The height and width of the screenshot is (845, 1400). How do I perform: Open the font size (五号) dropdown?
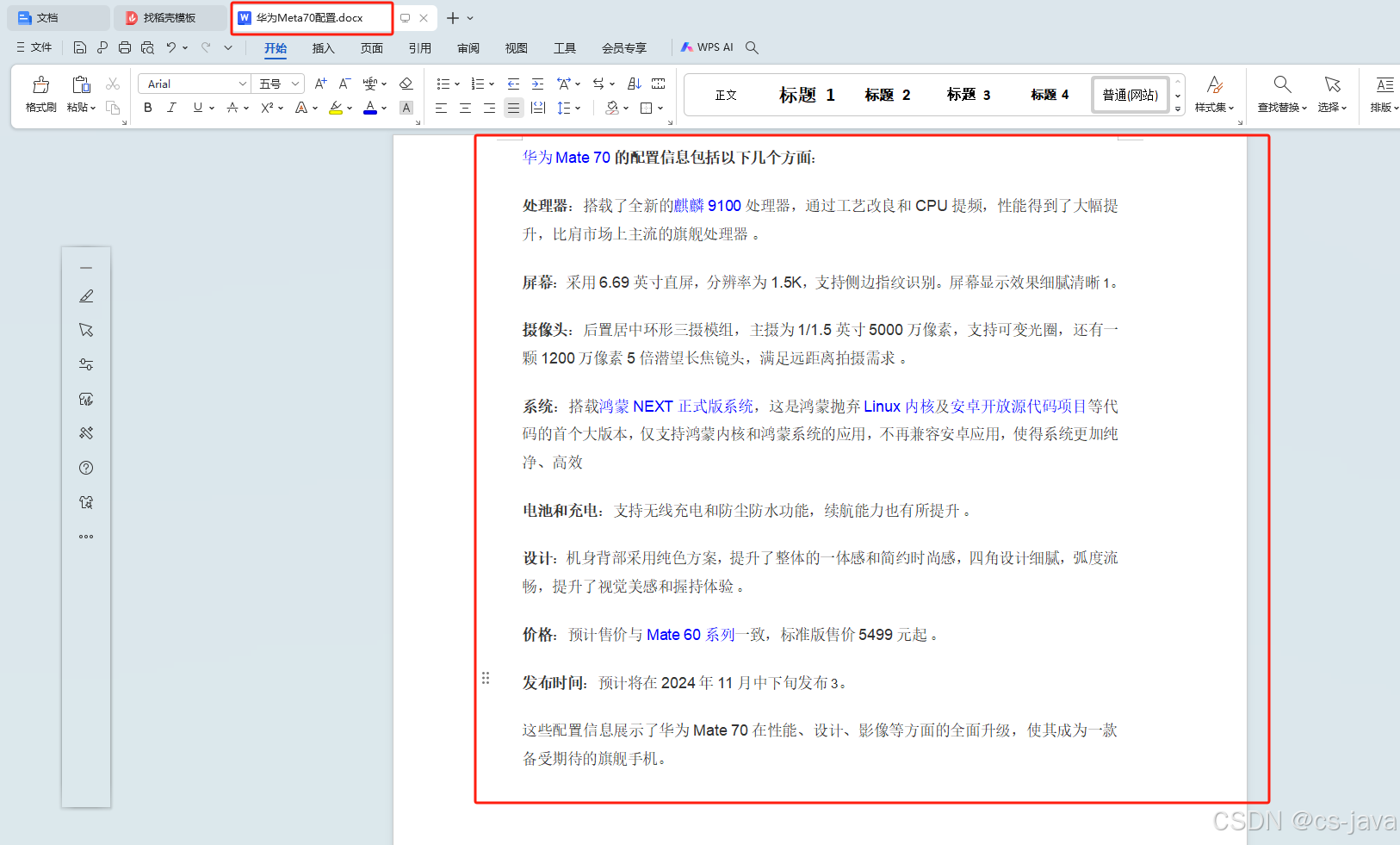tap(295, 84)
